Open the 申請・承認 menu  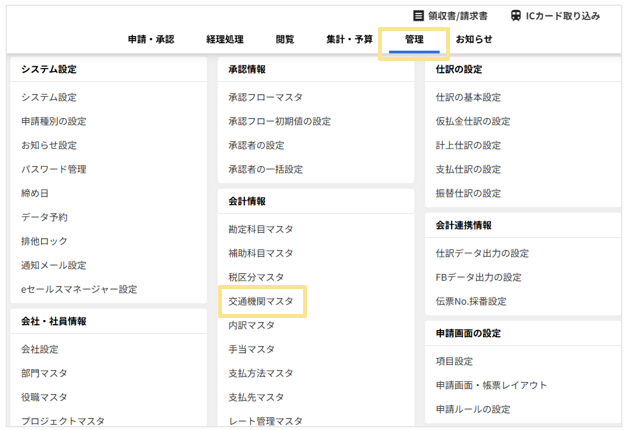151,39
